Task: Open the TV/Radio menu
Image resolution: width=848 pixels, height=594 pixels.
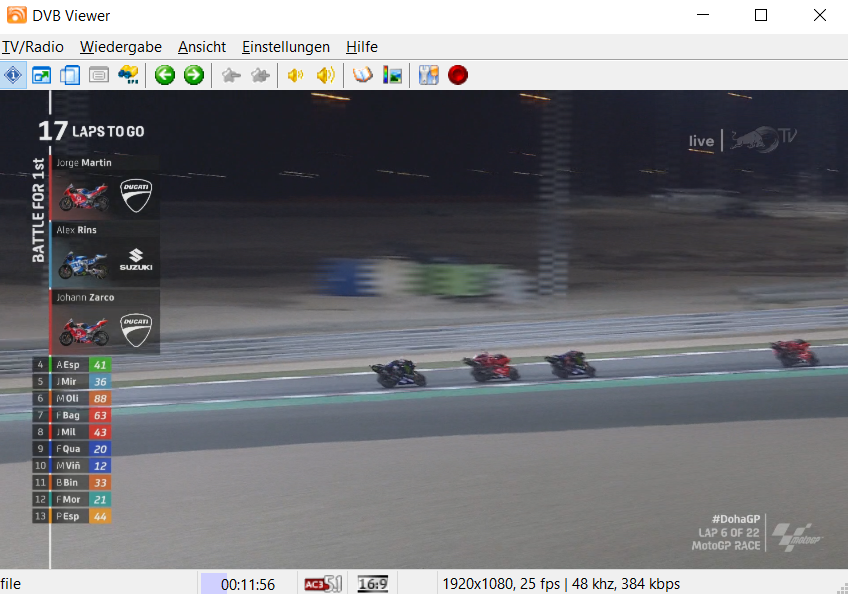Action: click(32, 47)
